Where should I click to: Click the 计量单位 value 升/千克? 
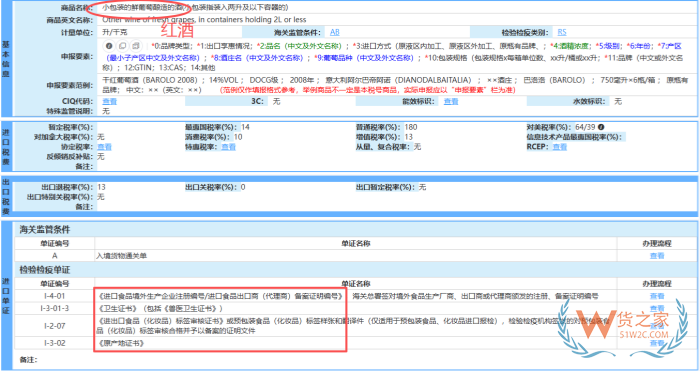point(115,32)
